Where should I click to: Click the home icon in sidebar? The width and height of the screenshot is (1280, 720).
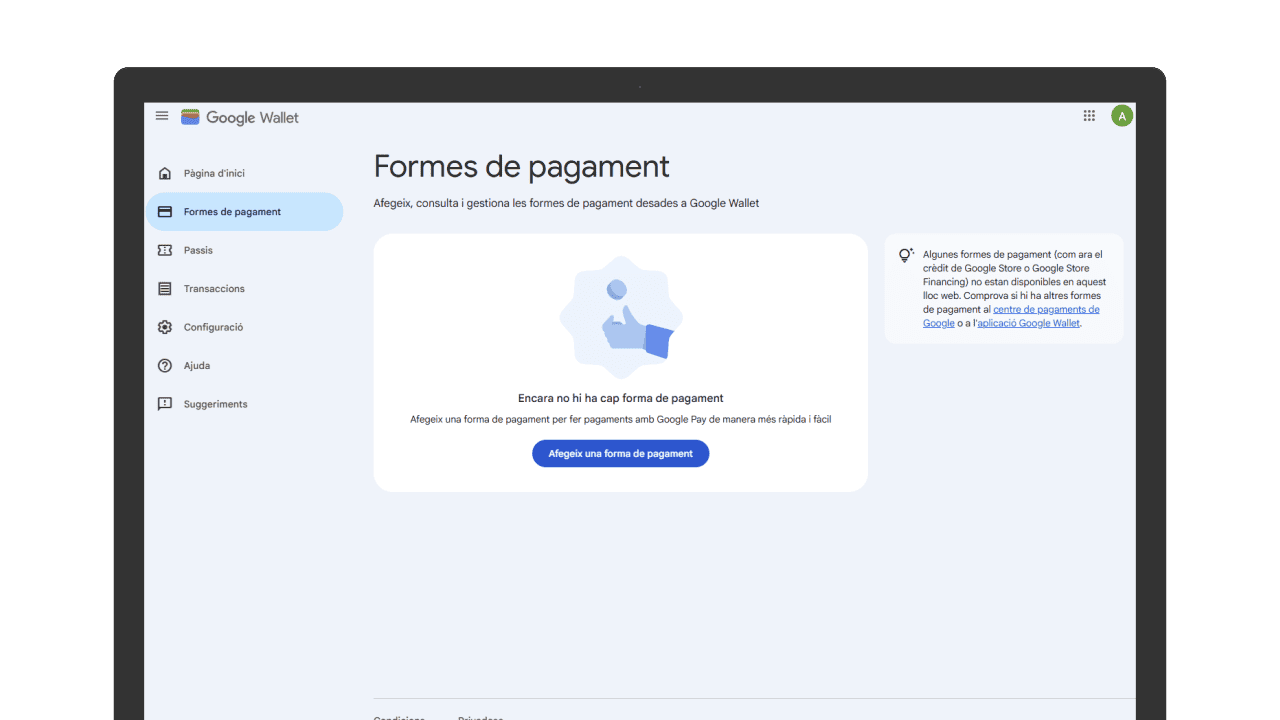point(165,174)
